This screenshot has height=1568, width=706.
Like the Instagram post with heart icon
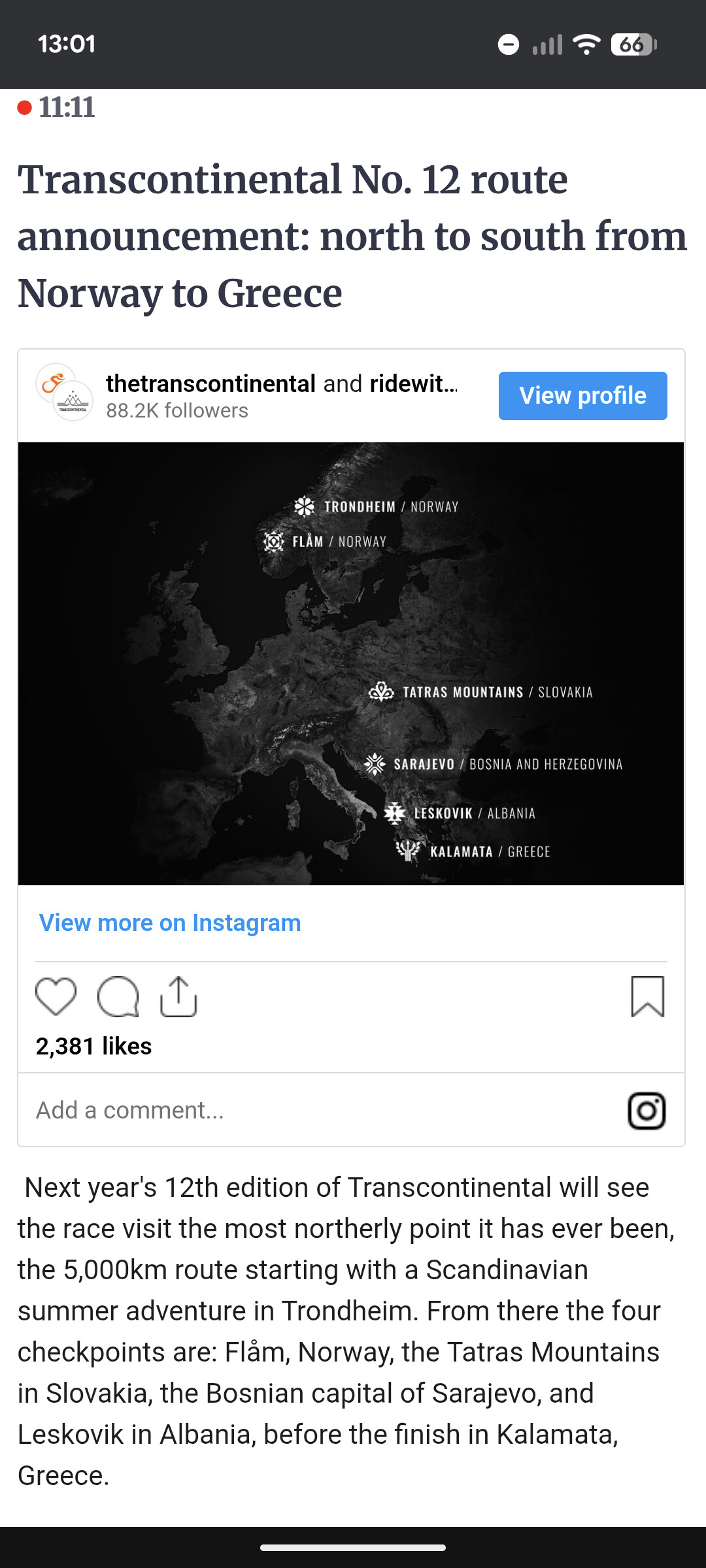[x=56, y=997]
